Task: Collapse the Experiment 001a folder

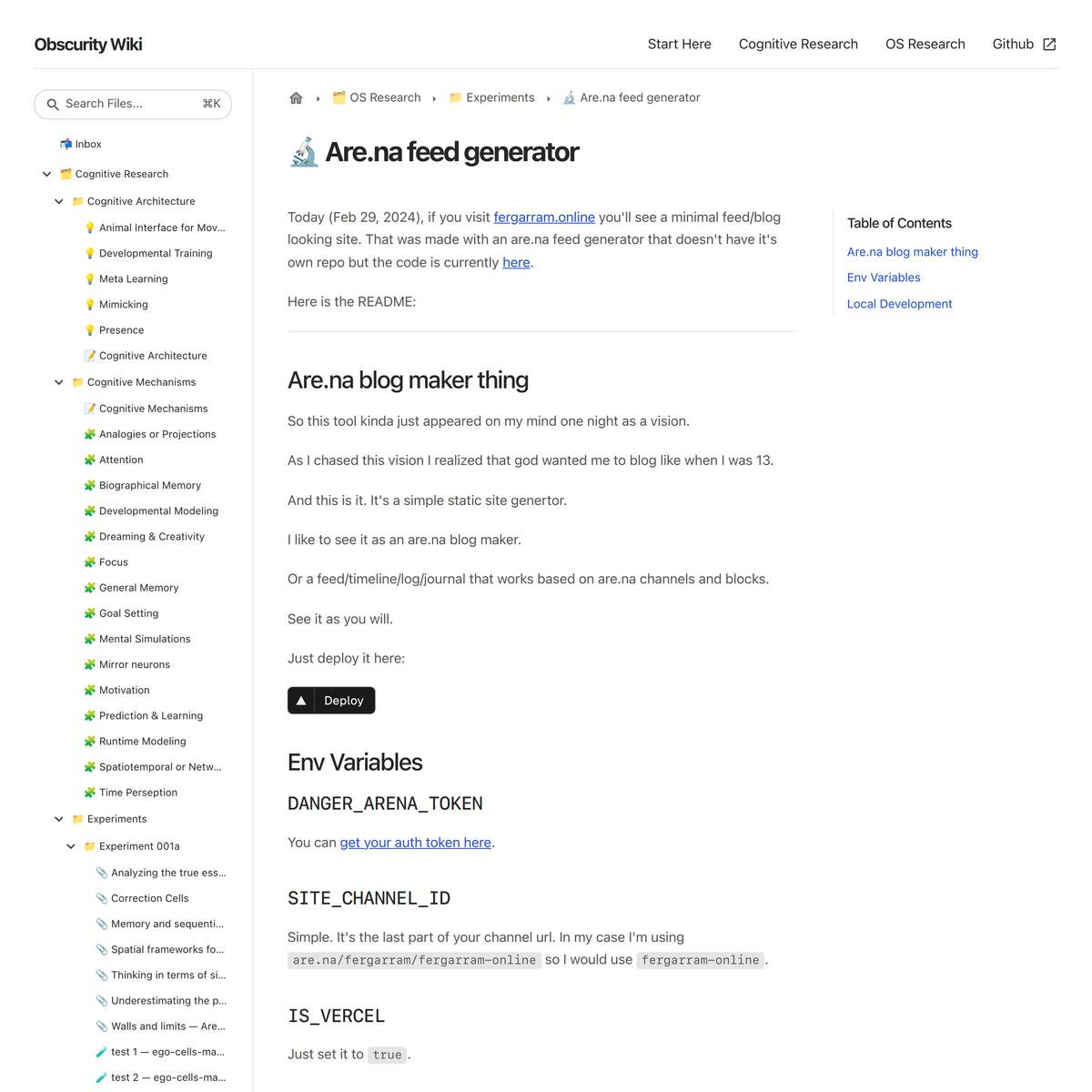Action: pos(71,845)
